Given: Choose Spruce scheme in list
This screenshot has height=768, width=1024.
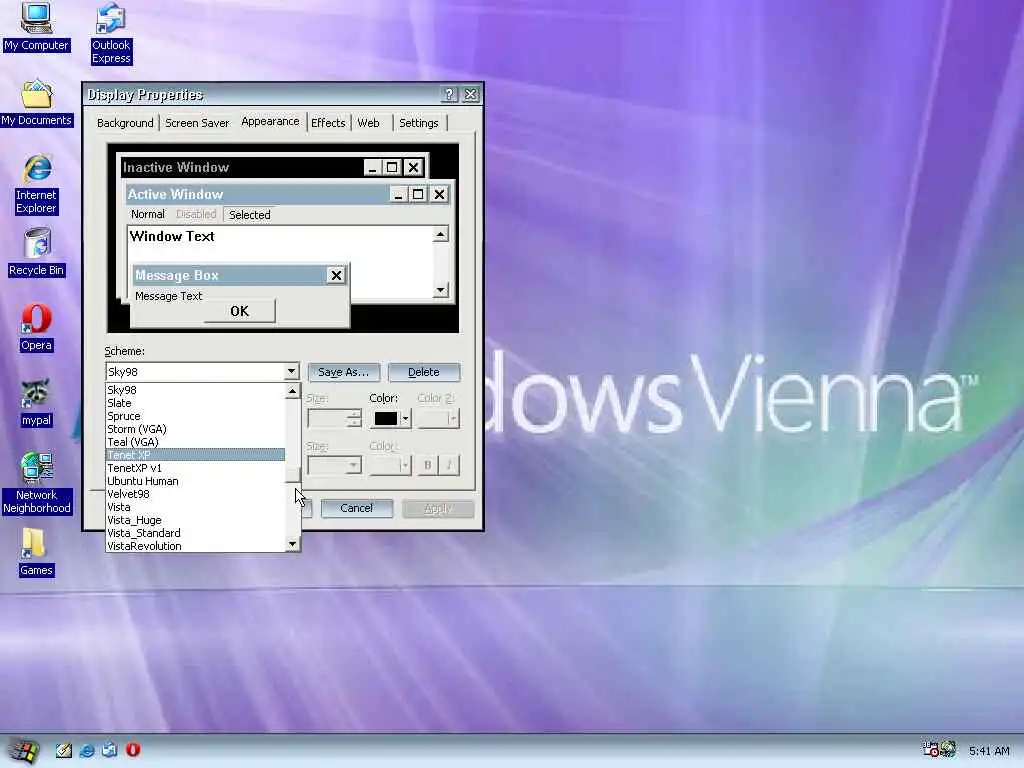Looking at the screenshot, I should 195,416.
